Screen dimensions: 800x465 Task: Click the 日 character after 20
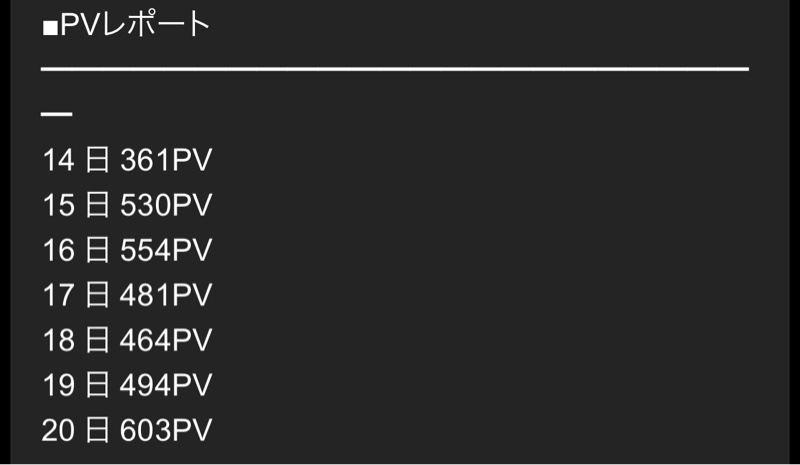97,429
